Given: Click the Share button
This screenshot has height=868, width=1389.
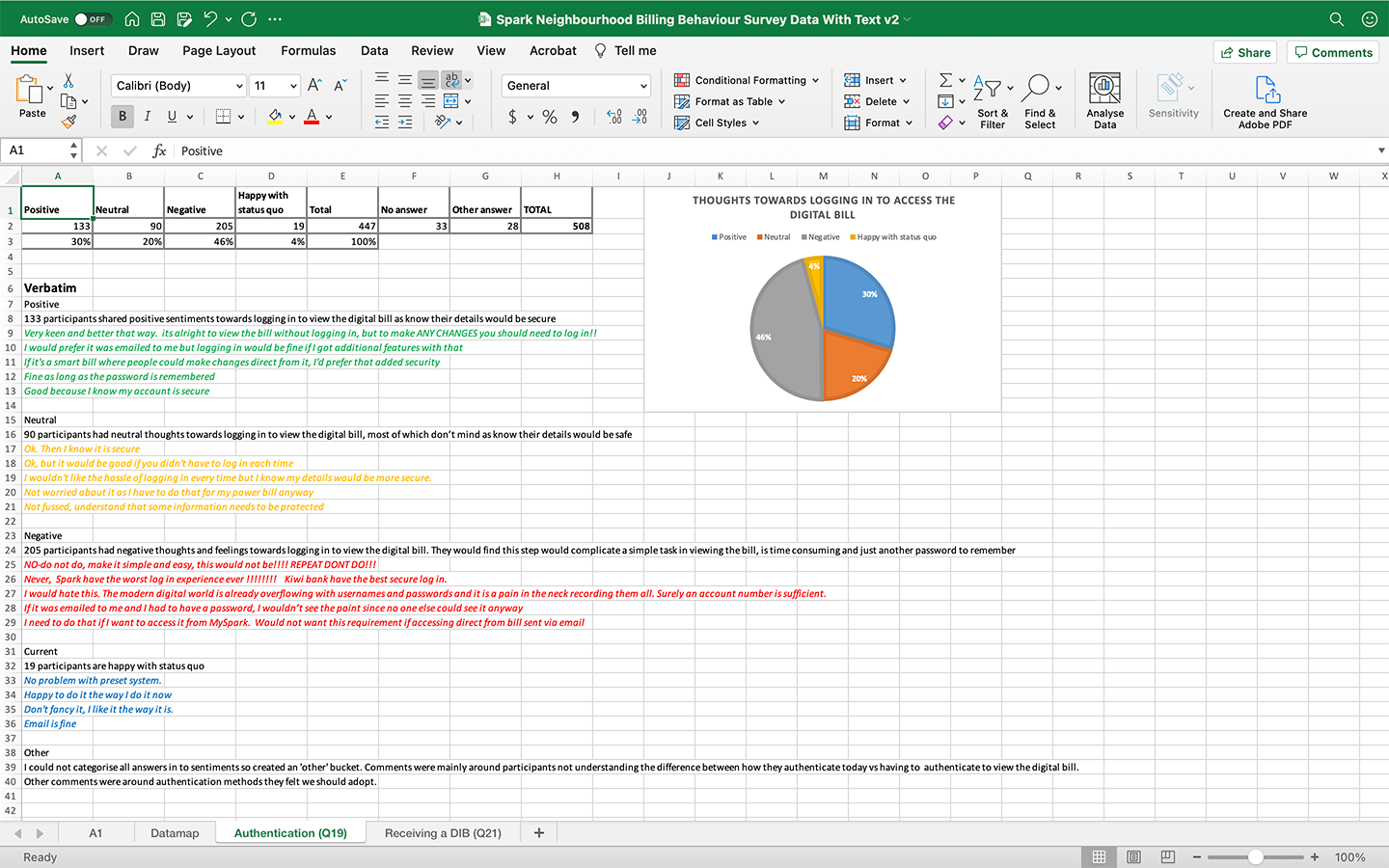Looking at the screenshot, I should [1245, 52].
